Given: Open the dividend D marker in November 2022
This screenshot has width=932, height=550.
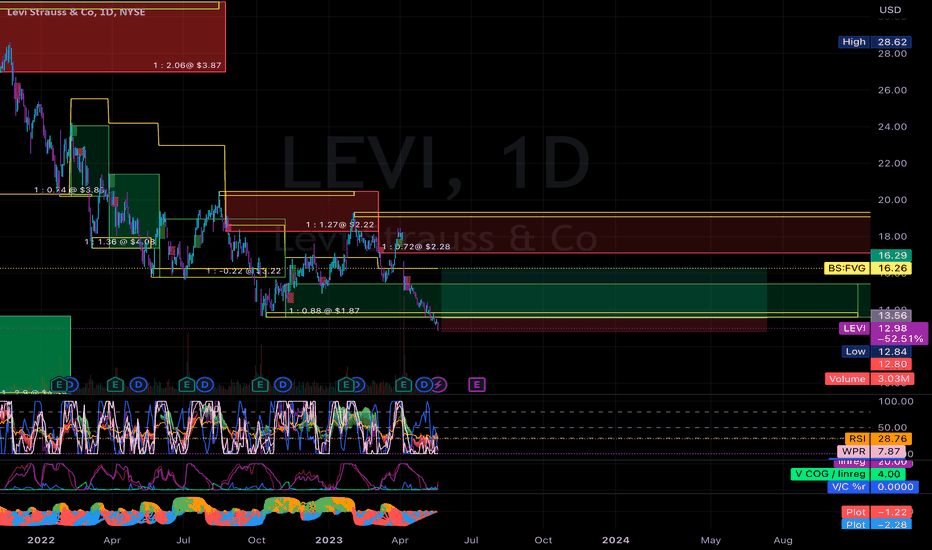Looking at the screenshot, I should coord(283,385).
